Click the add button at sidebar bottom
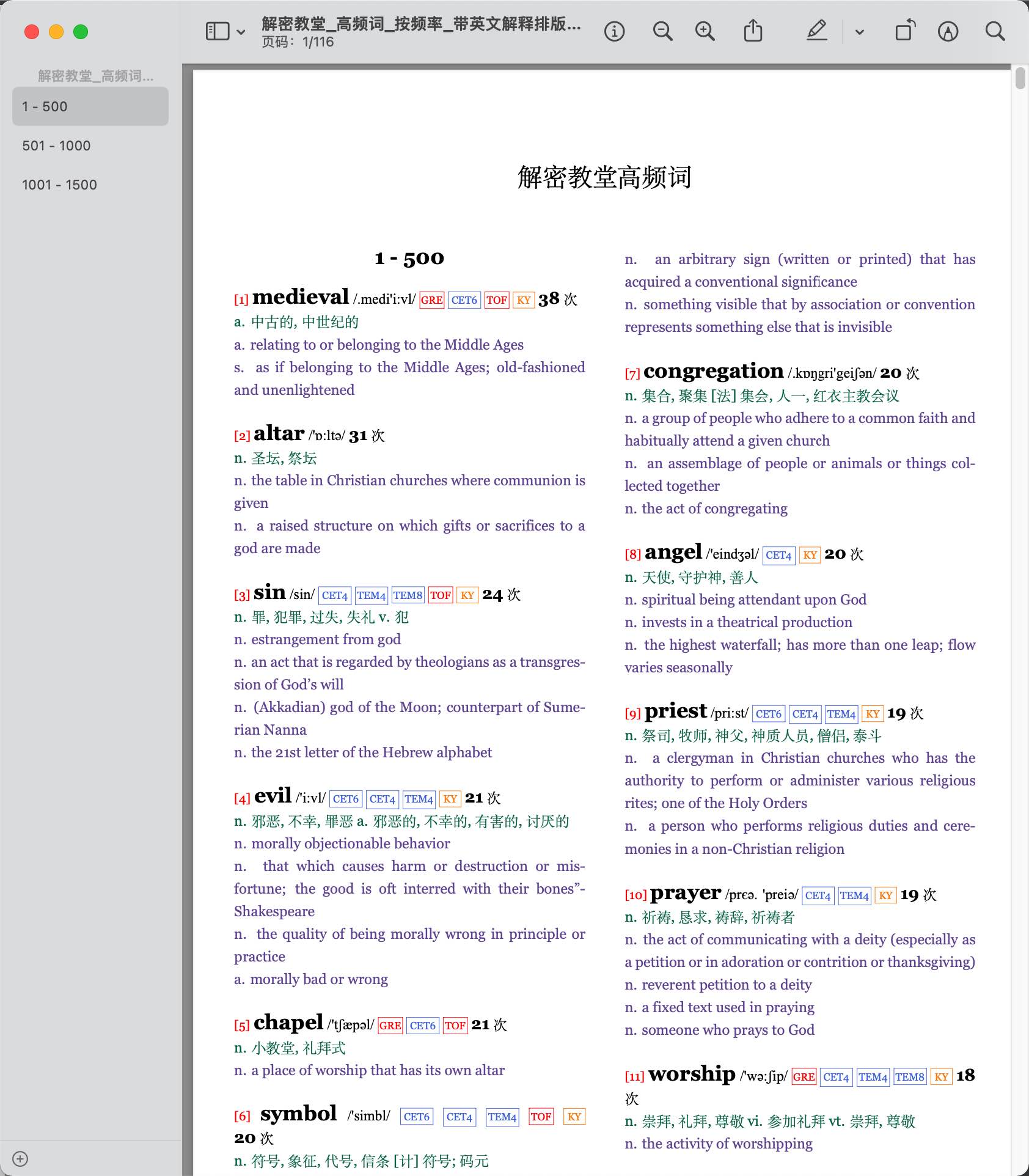1029x1176 pixels. pyautogui.click(x=20, y=1159)
